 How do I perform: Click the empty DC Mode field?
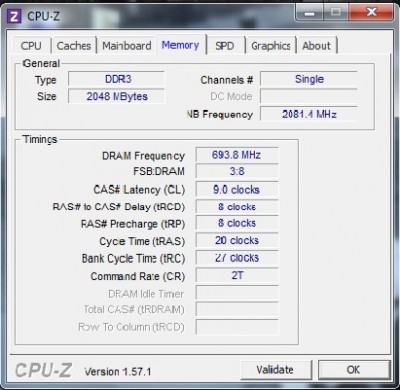[x=309, y=96]
